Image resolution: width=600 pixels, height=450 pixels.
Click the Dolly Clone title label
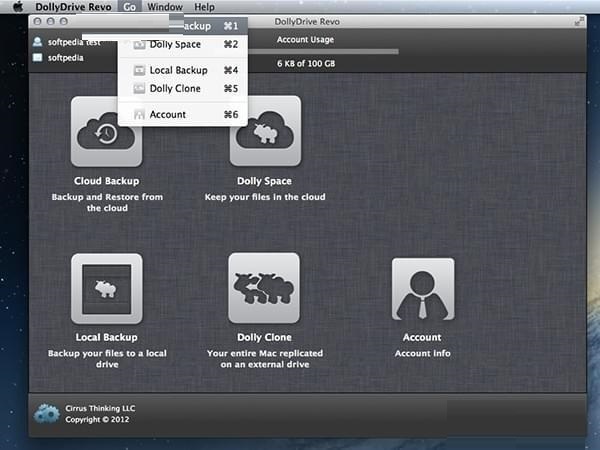click(x=264, y=337)
